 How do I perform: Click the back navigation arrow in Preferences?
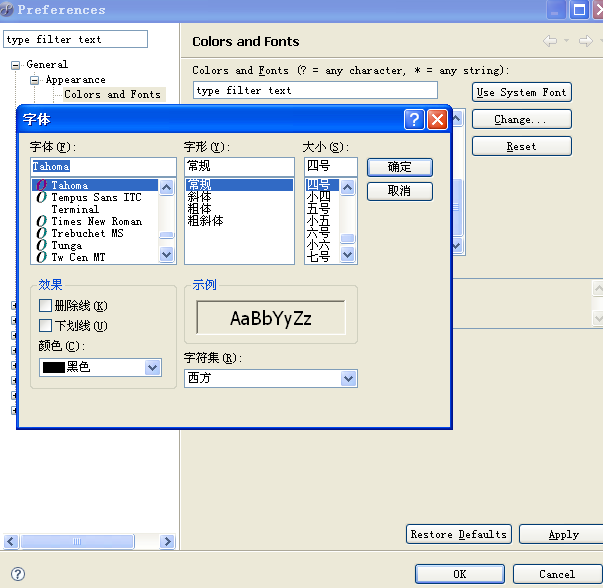(x=550, y=41)
